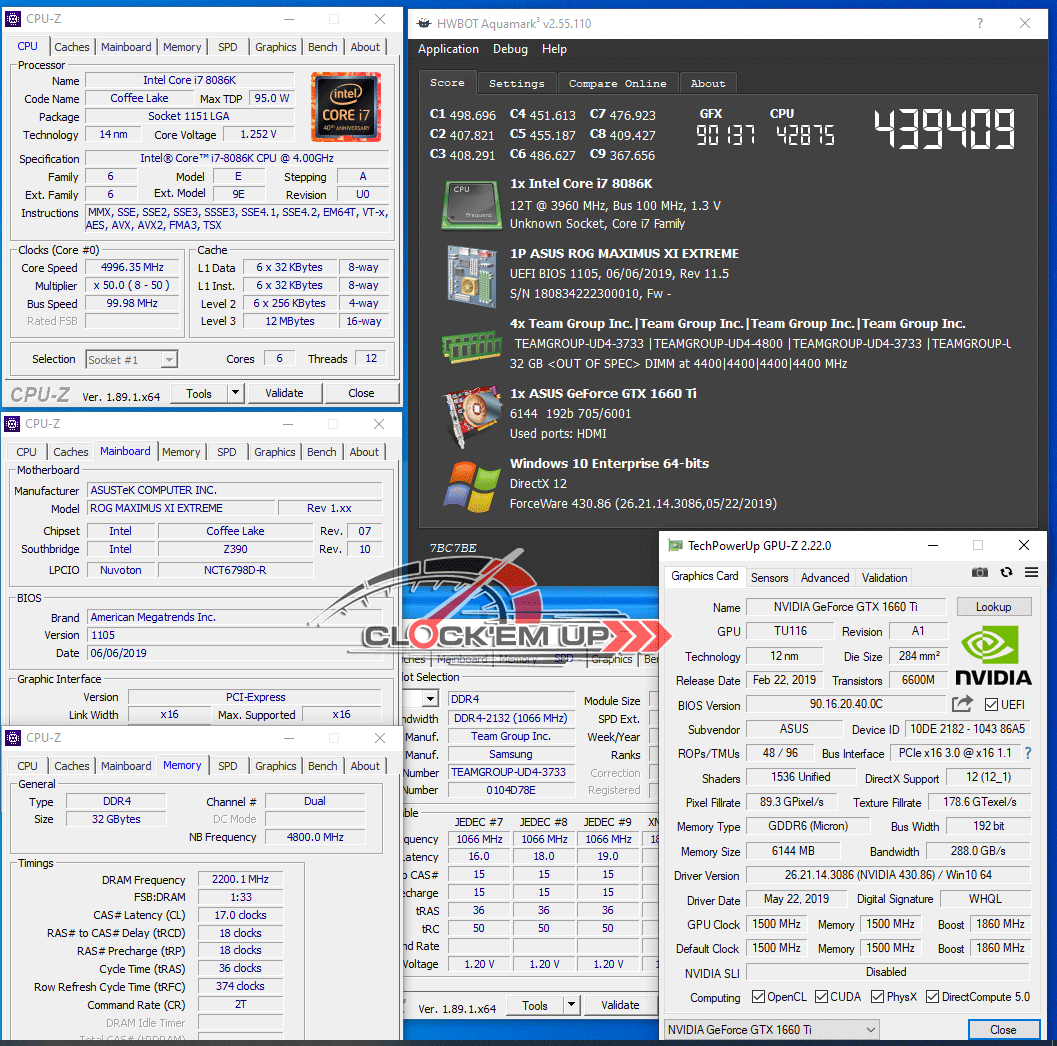
Task: Toggle the UEFI checkbox
Action: coord(991,705)
